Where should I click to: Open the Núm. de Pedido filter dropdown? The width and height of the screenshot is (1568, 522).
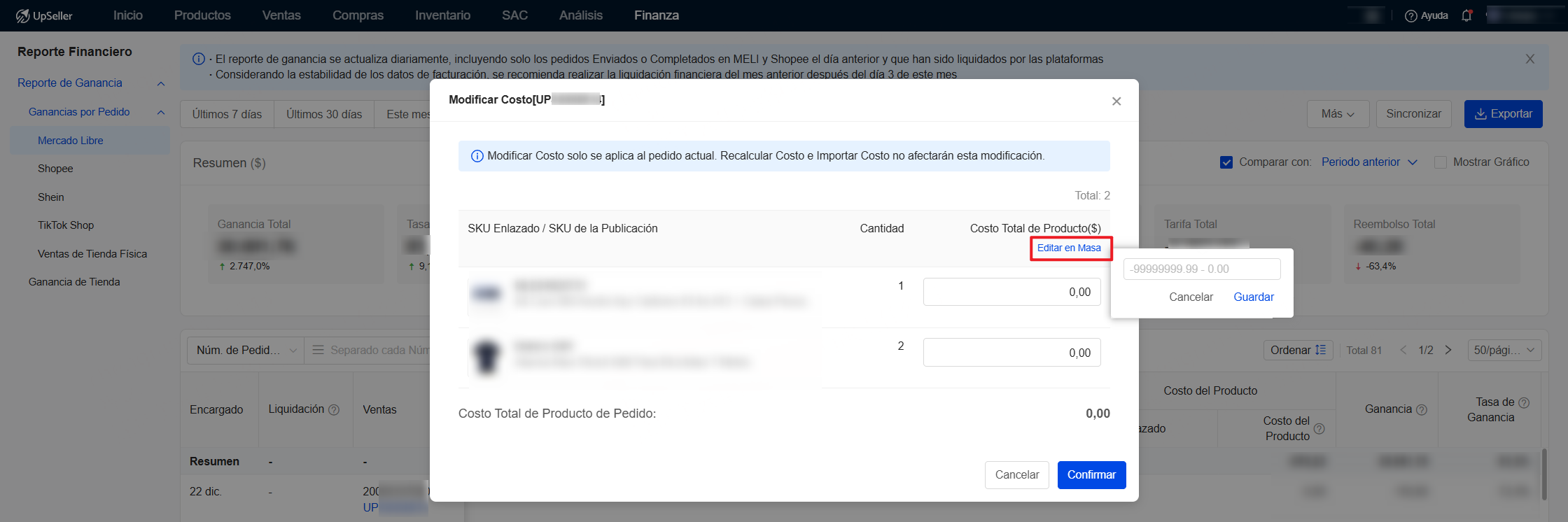click(x=246, y=350)
